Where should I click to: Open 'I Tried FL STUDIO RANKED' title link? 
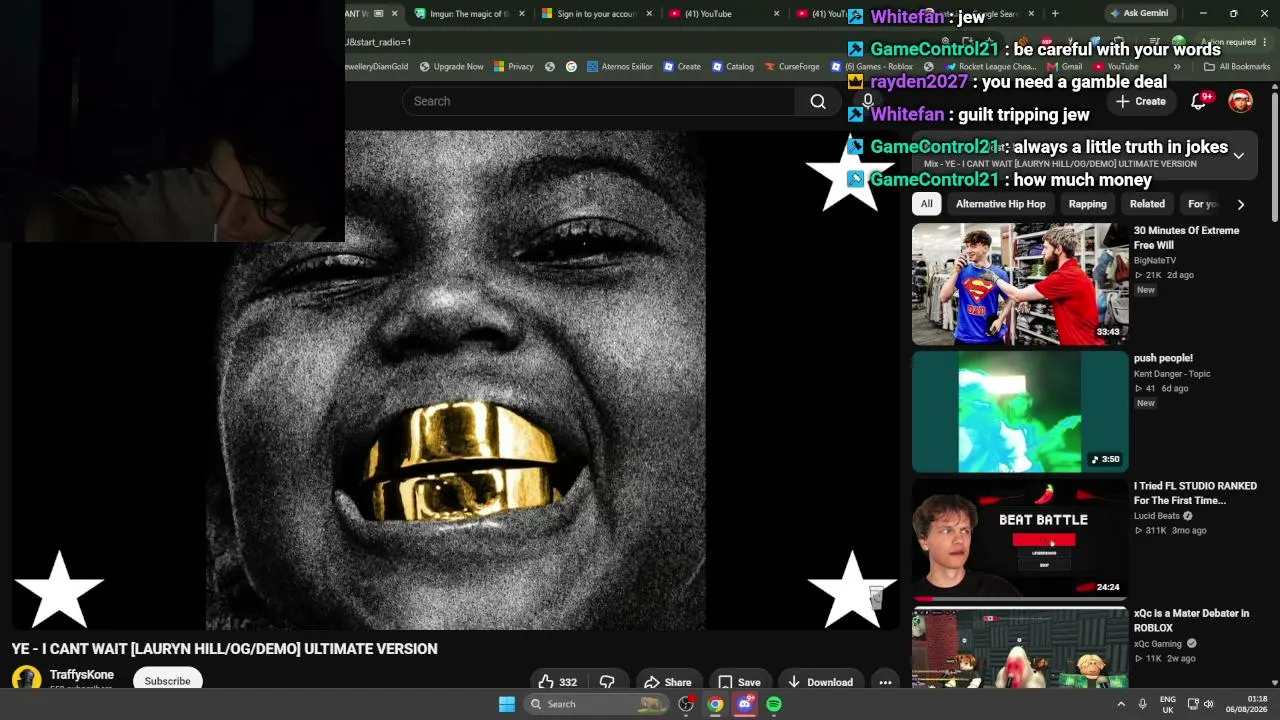click(1195, 493)
